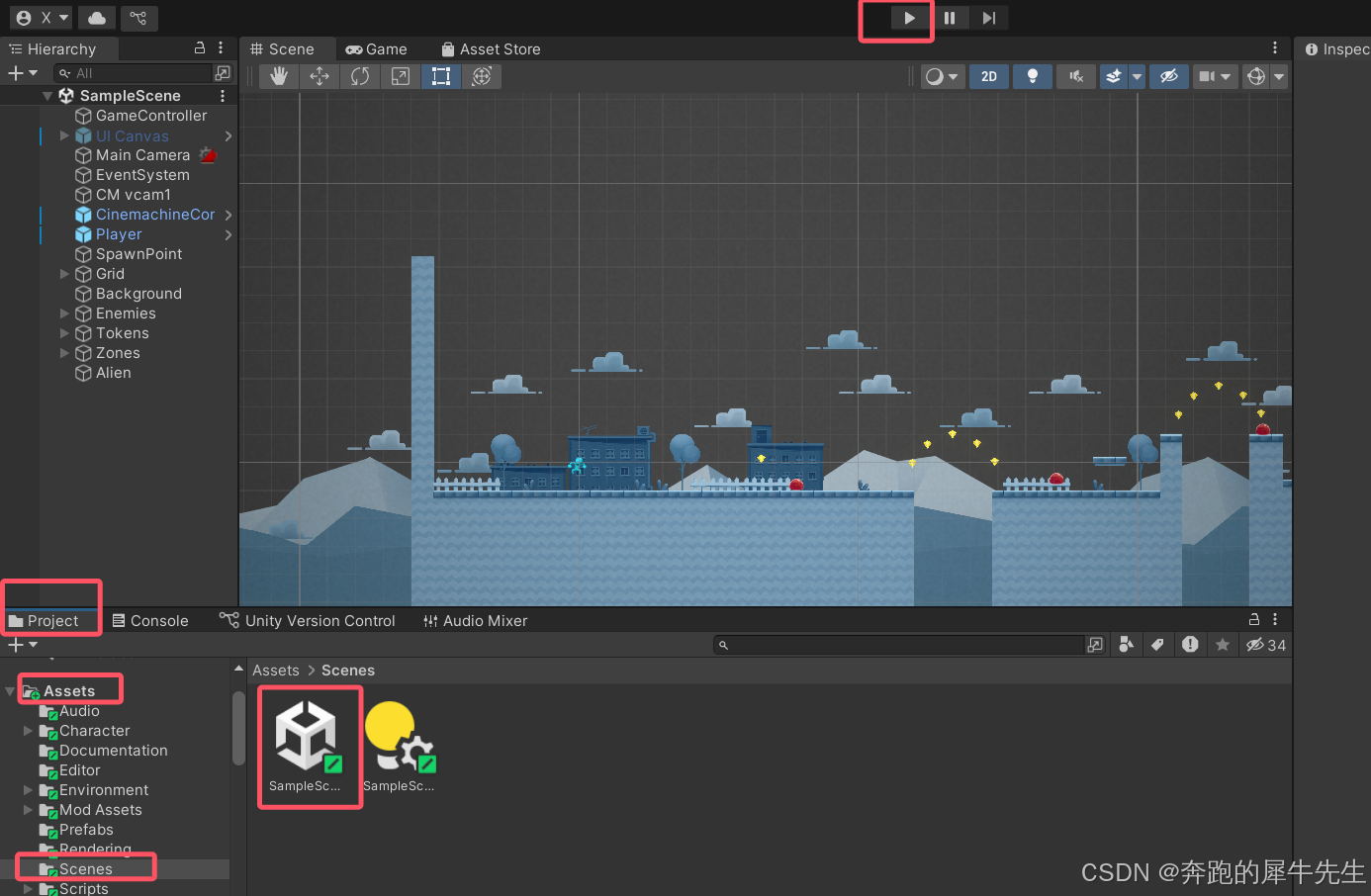Click the Project search field
Viewport: 1371px width, 896px height.
(x=899, y=645)
